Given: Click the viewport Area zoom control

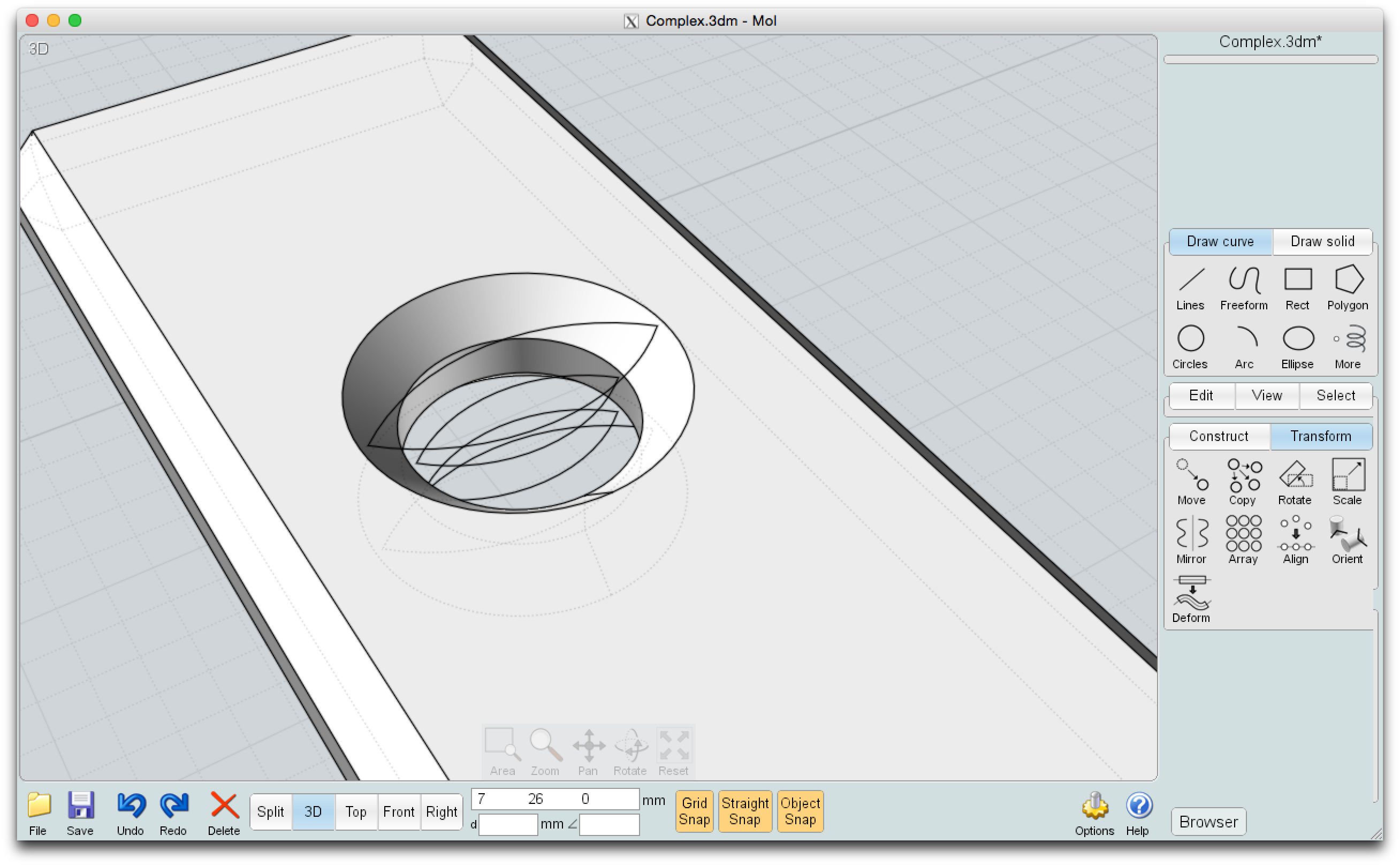Looking at the screenshot, I should [x=502, y=753].
